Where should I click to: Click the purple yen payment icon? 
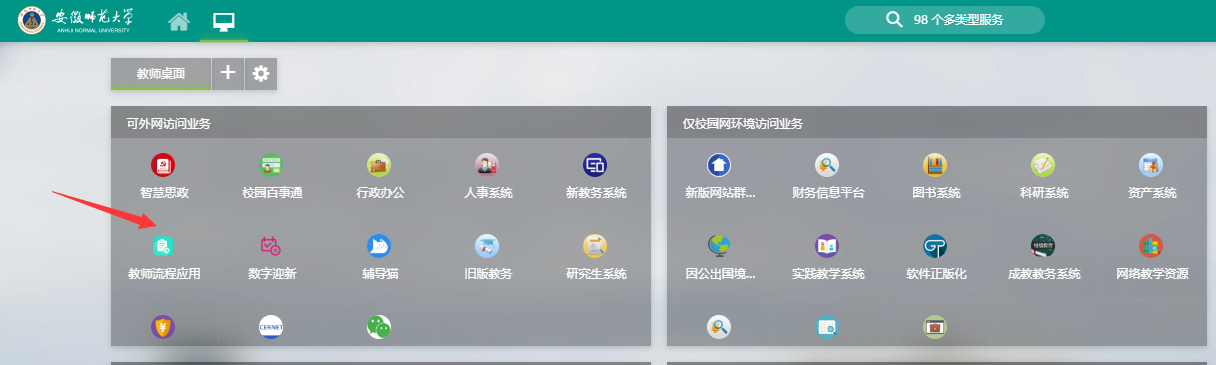tap(163, 326)
